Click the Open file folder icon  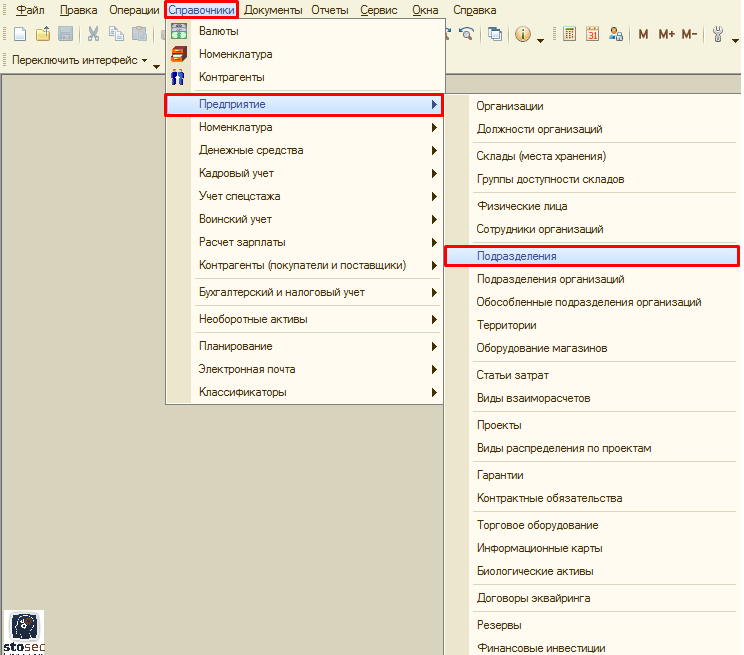click(43, 34)
